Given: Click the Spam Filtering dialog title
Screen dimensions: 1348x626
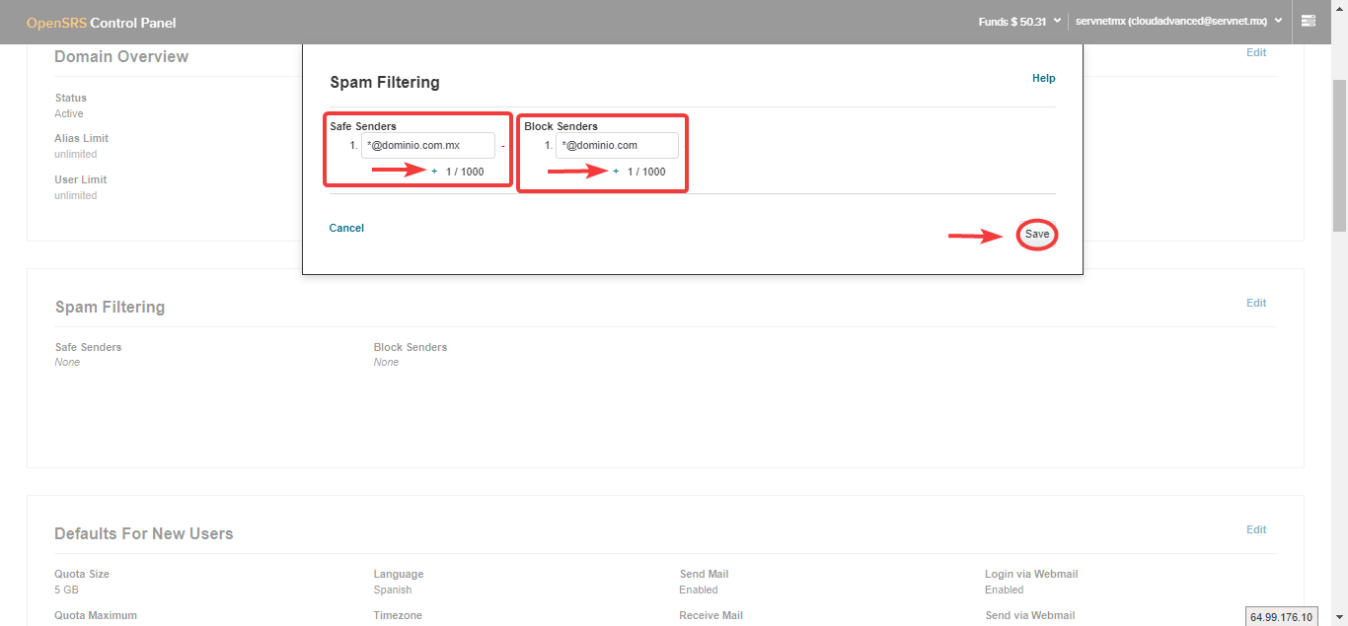Looking at the screenshot, I should [x=385, y=82].
